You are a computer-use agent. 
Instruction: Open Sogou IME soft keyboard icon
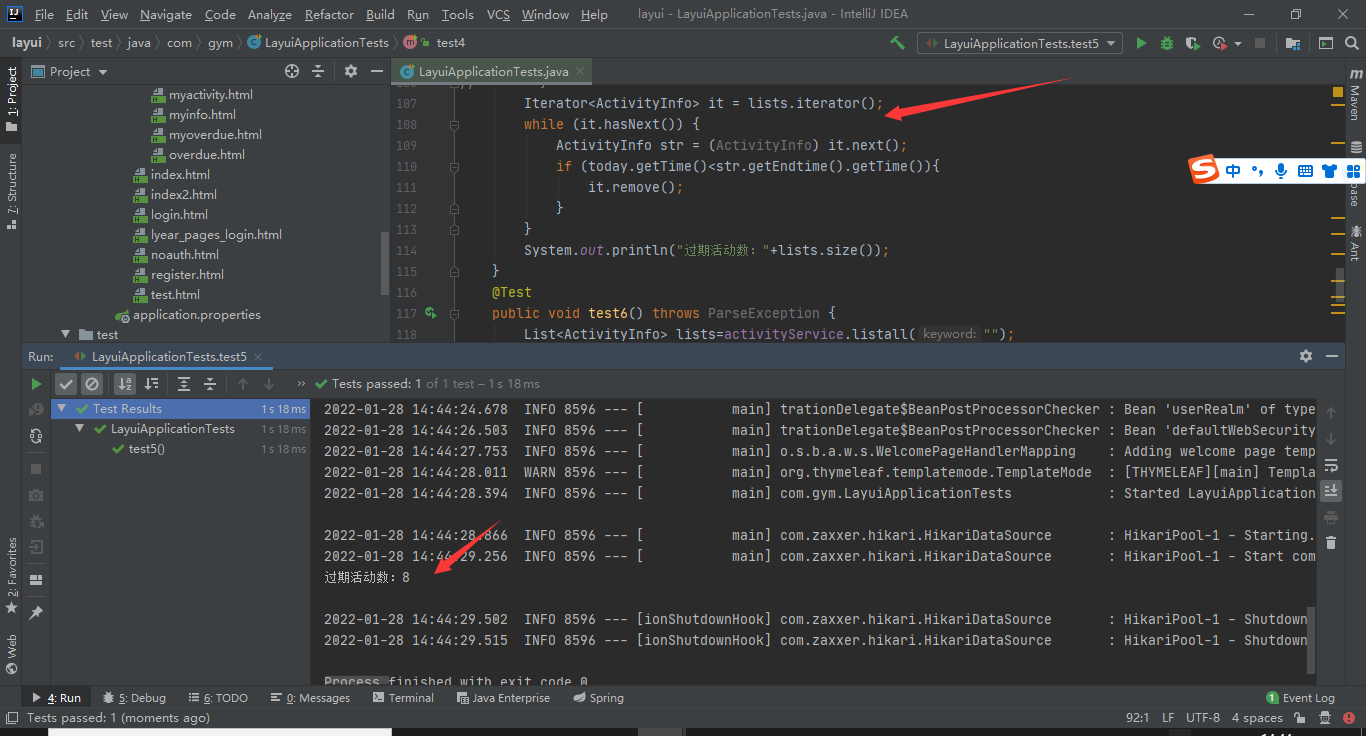[1305, 171]
